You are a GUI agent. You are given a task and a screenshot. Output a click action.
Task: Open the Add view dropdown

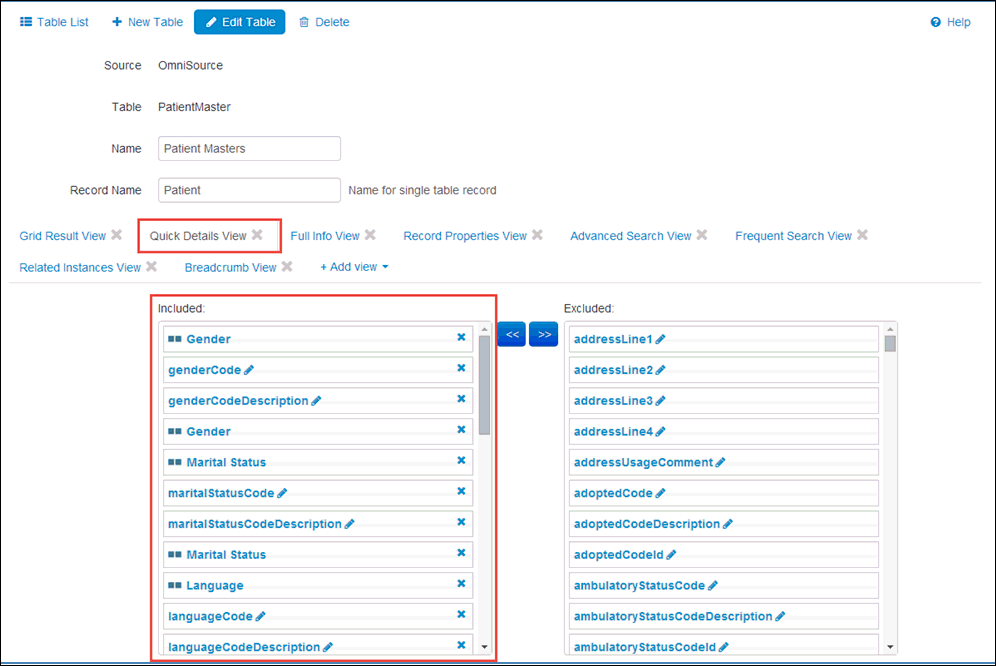(354, 267)
